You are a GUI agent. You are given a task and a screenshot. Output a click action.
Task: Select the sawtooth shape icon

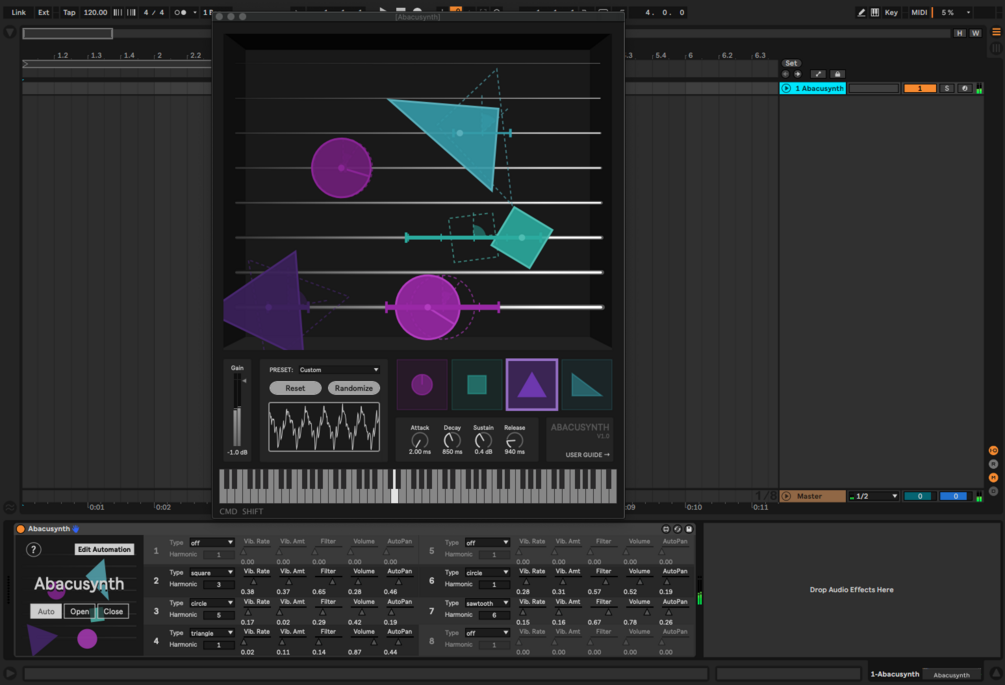[x=586, y=384]
